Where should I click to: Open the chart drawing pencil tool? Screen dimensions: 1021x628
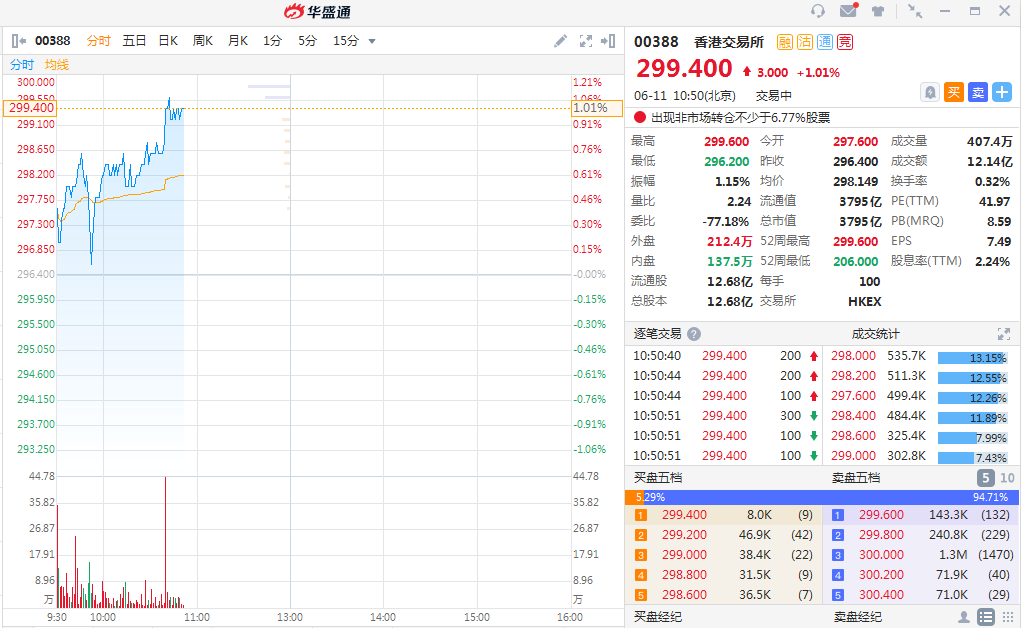pyautogui.click(x=561, y=41)
